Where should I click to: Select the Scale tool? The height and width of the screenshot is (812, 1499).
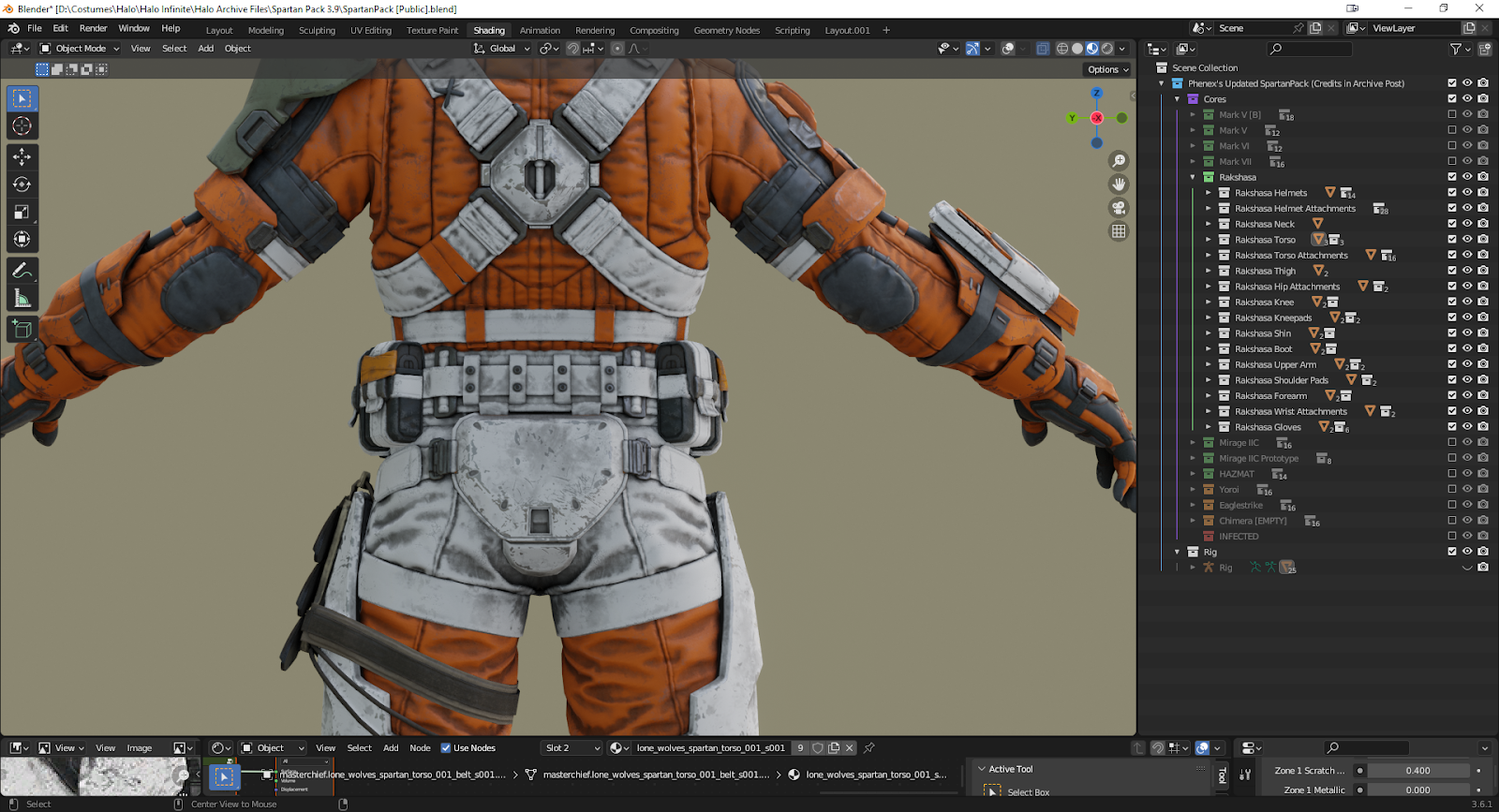22,212
